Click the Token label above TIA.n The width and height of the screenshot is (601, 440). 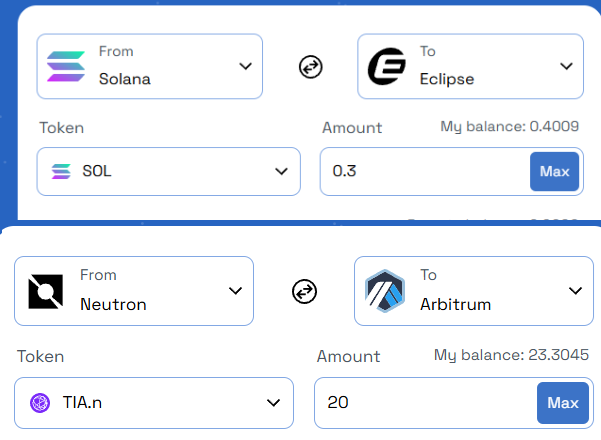[x=41, y=357]
